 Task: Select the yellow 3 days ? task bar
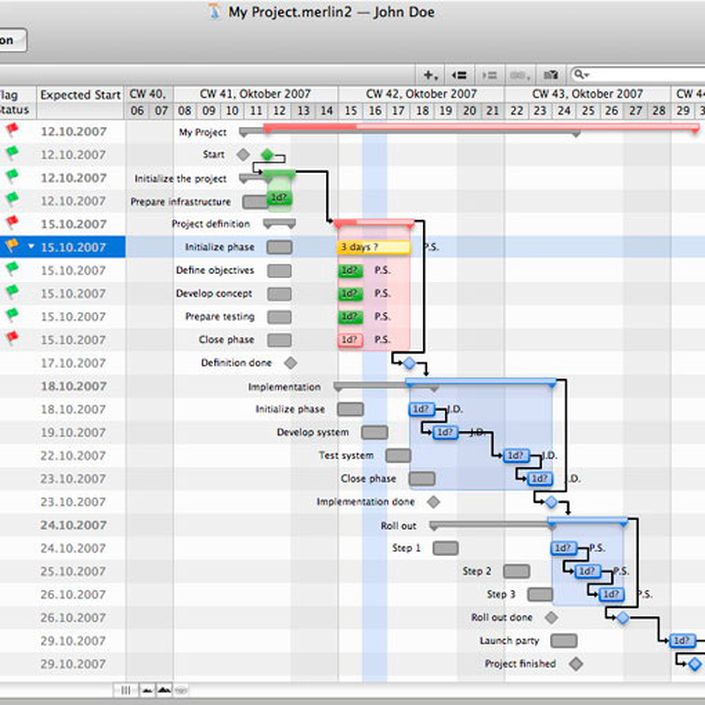pyautogui.click(x=374, y=247)
